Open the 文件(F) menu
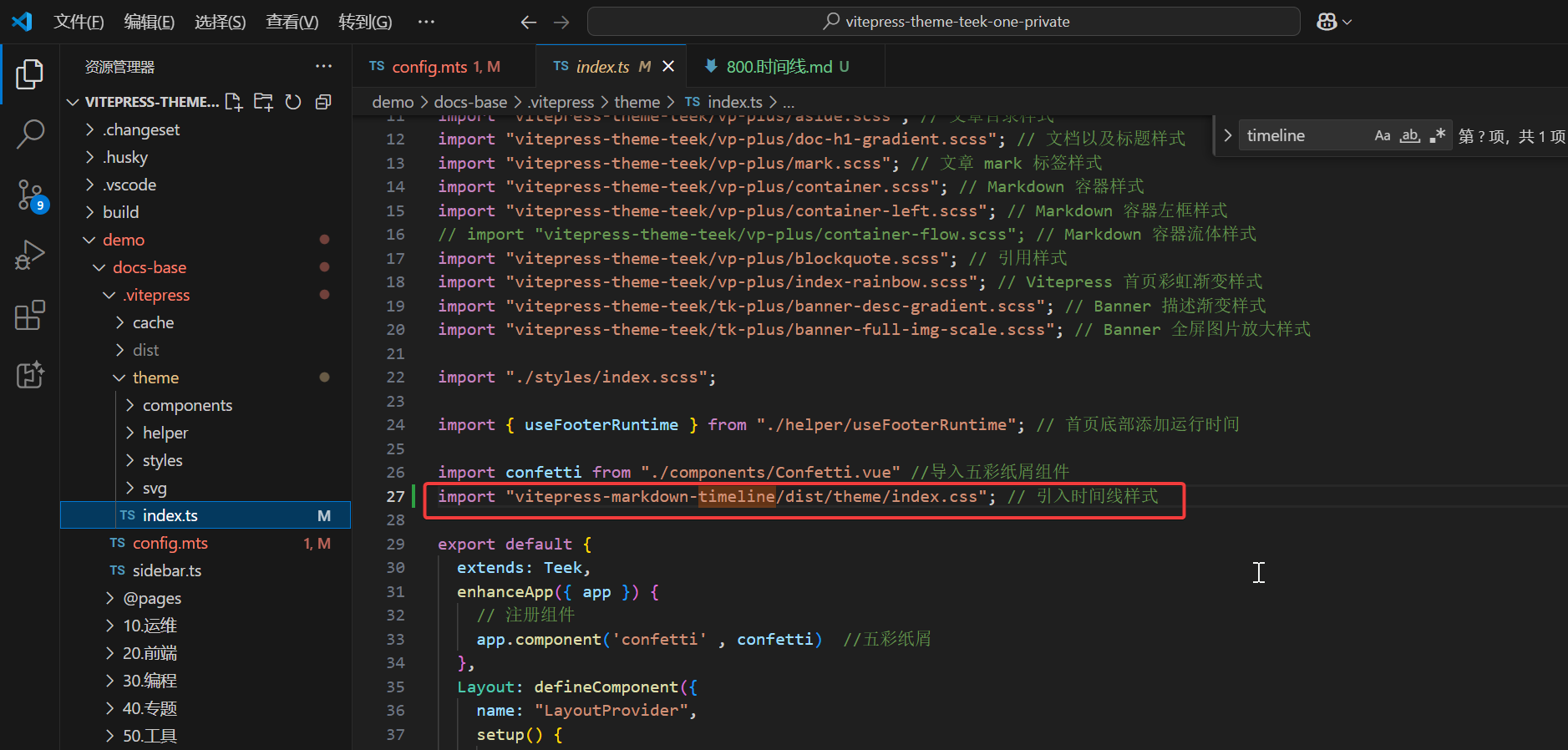The image size is (1568, 750). click(x=79, y=22)
